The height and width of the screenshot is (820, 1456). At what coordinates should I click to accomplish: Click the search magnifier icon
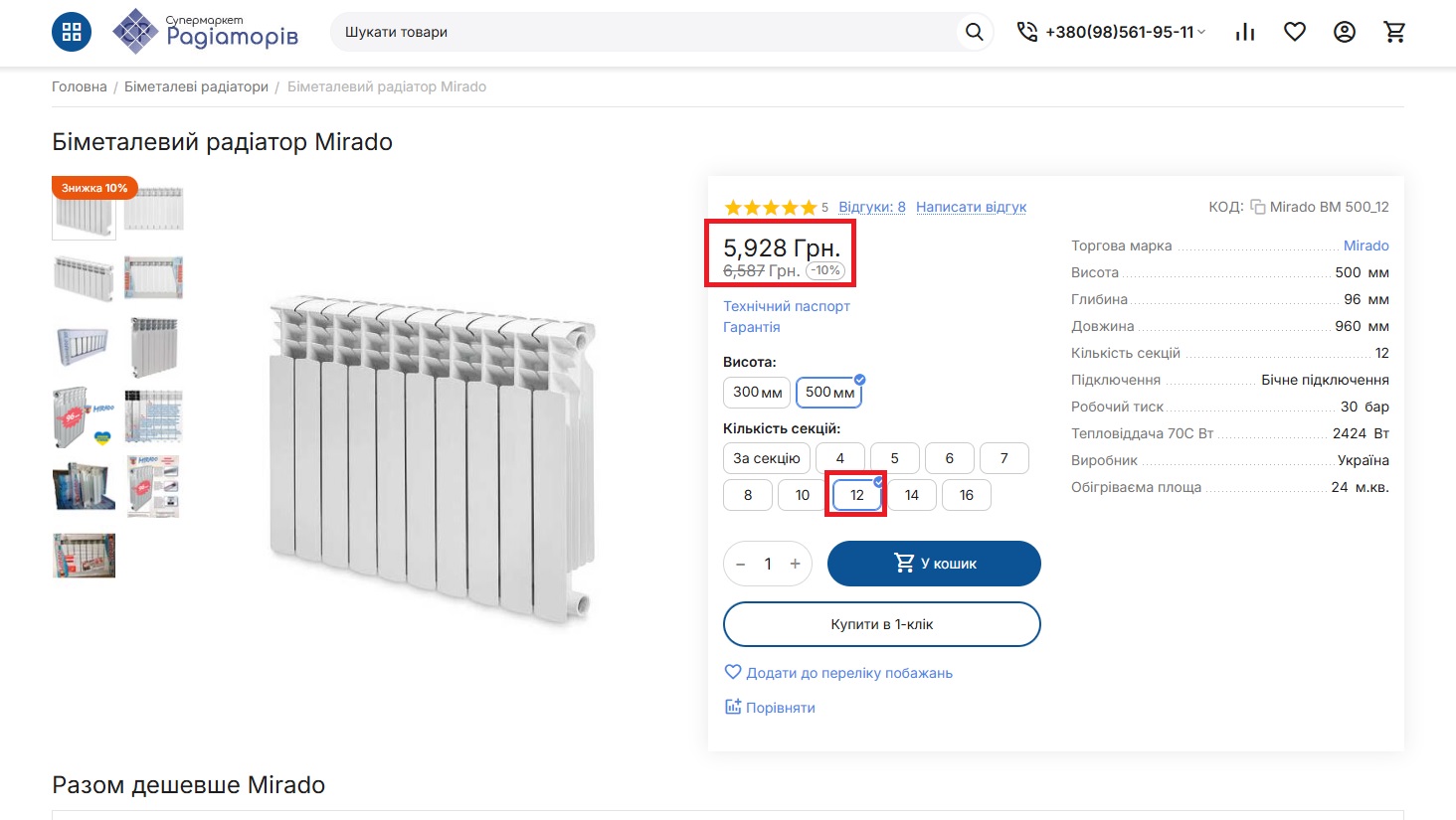pos(974,32)
